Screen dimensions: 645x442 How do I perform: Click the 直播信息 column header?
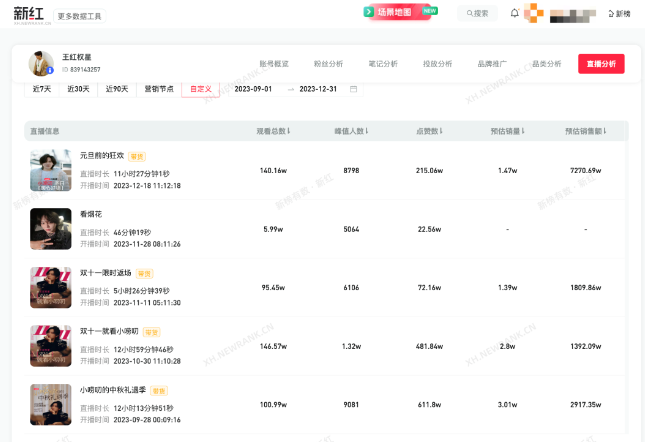pyautogui.click(x=44, y=131)
